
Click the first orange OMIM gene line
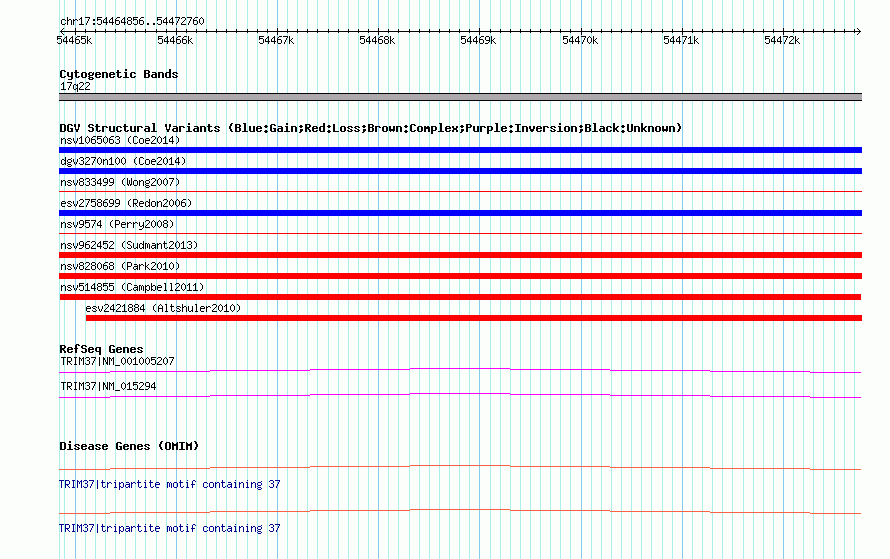pos(460,468)
